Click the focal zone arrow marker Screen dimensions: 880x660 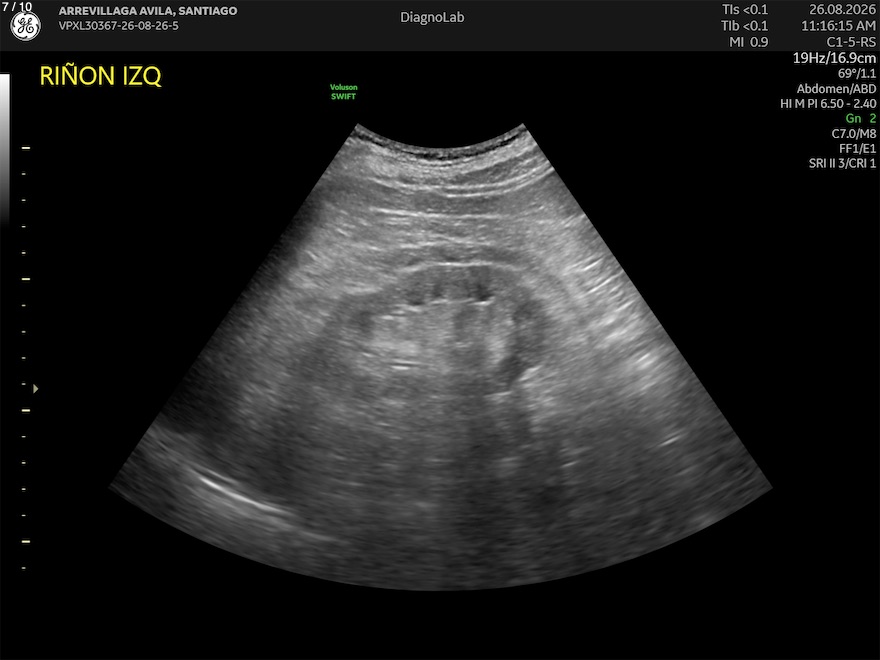(x=35, y=388)
